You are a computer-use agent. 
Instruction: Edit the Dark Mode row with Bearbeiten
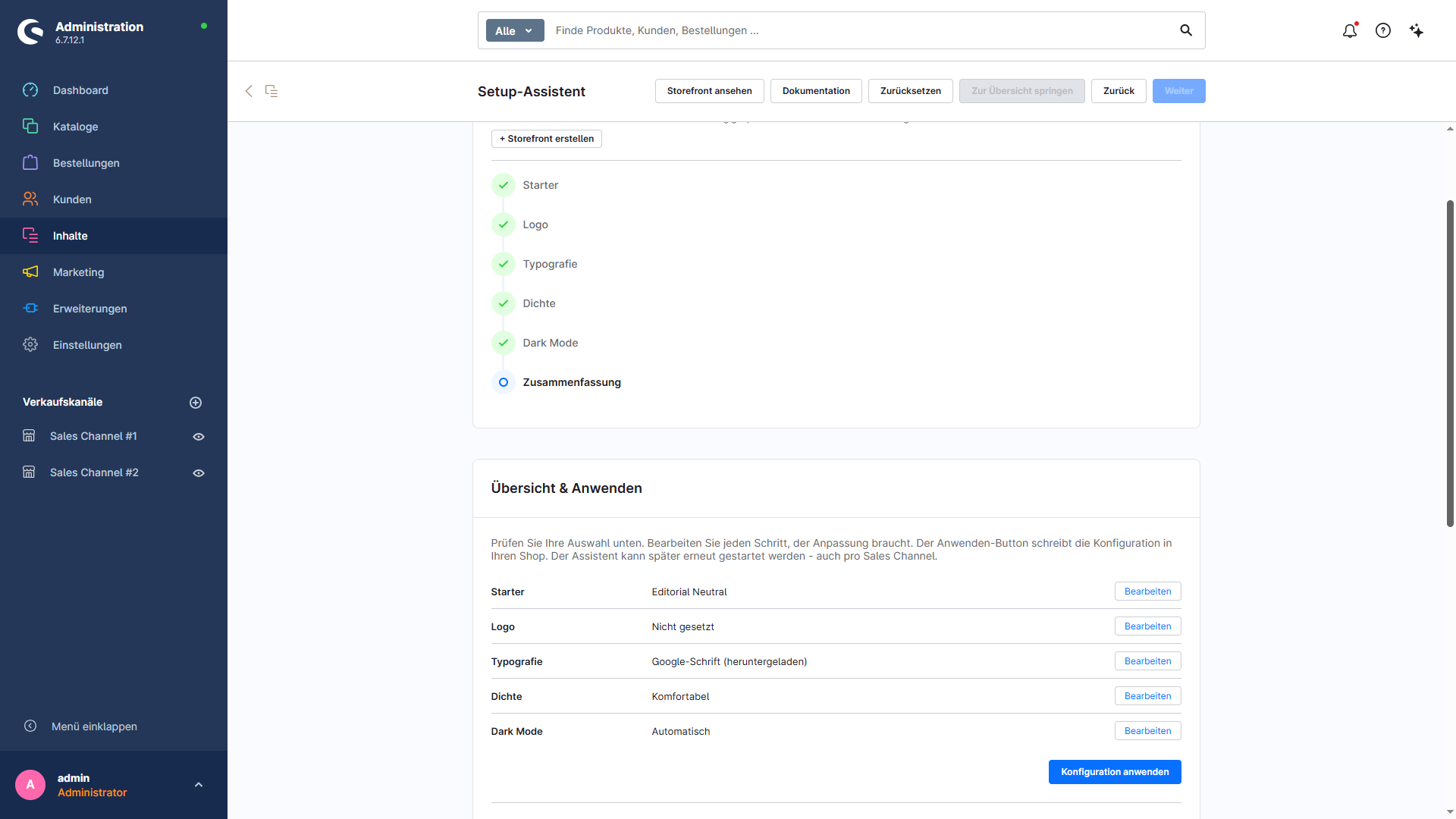point(1147,731)
